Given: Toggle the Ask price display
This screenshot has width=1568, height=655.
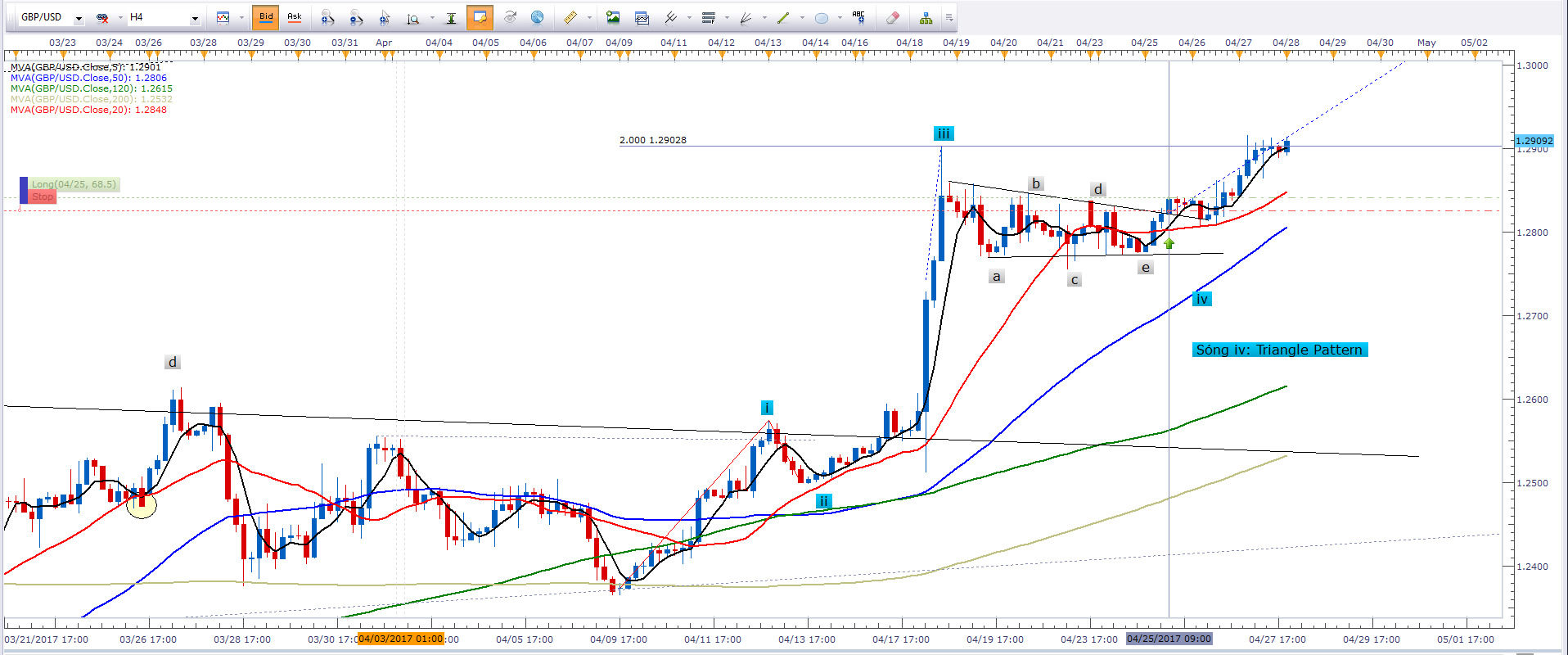Looking at the screenshot, I should [294, 17].
